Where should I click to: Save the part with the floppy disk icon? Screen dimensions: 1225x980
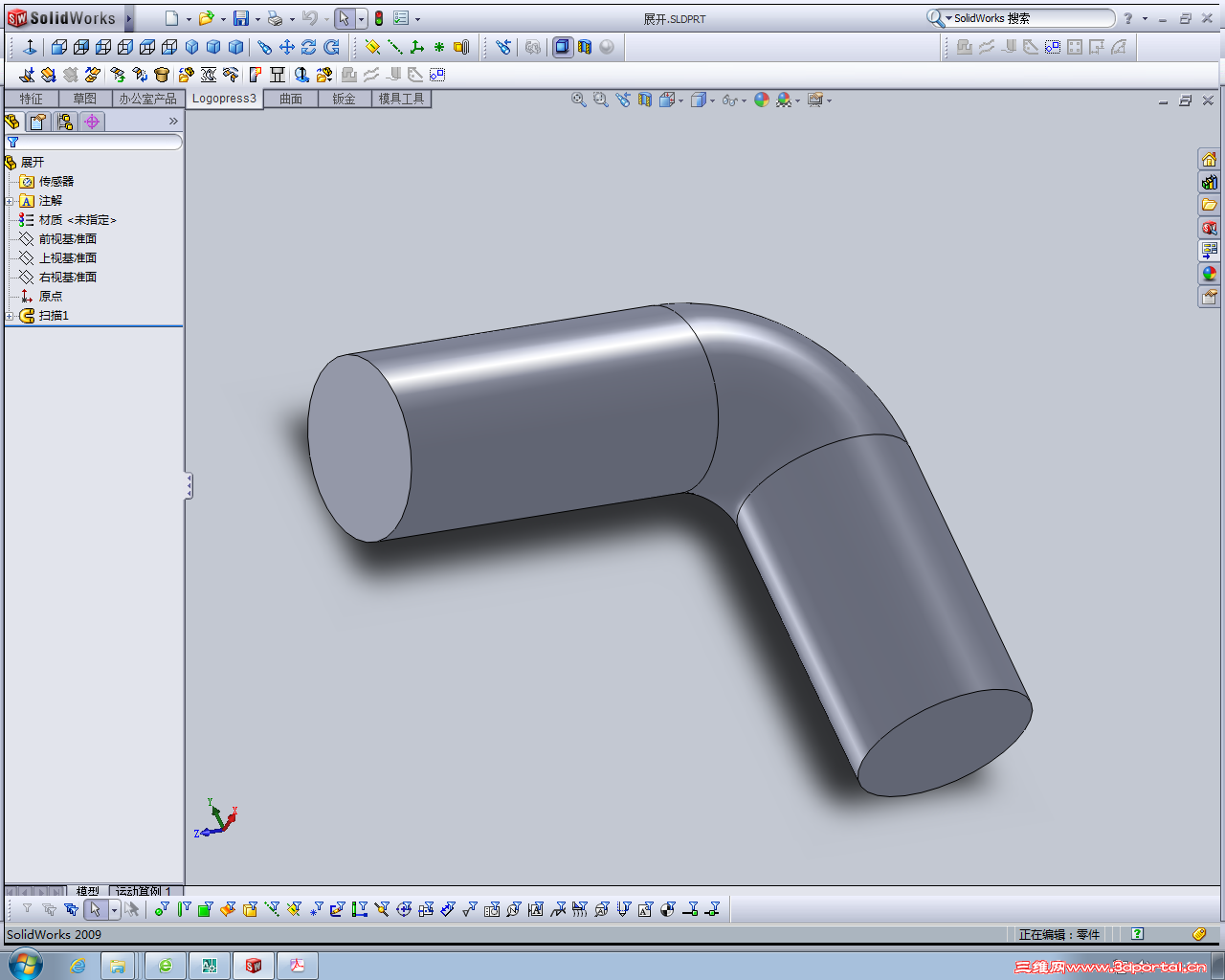pos(241,18)
